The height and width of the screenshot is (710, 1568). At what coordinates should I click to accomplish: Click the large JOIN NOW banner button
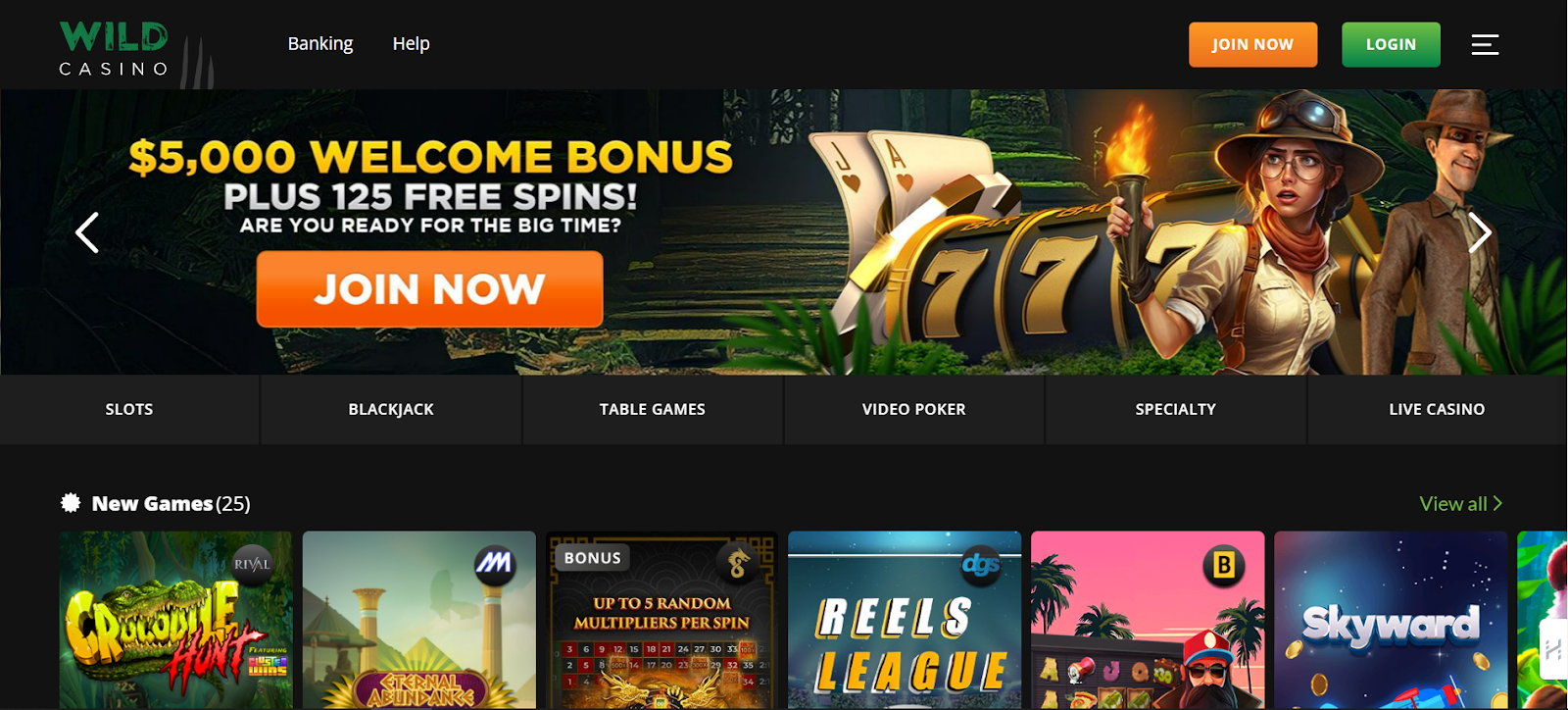[x=429, y=289]
